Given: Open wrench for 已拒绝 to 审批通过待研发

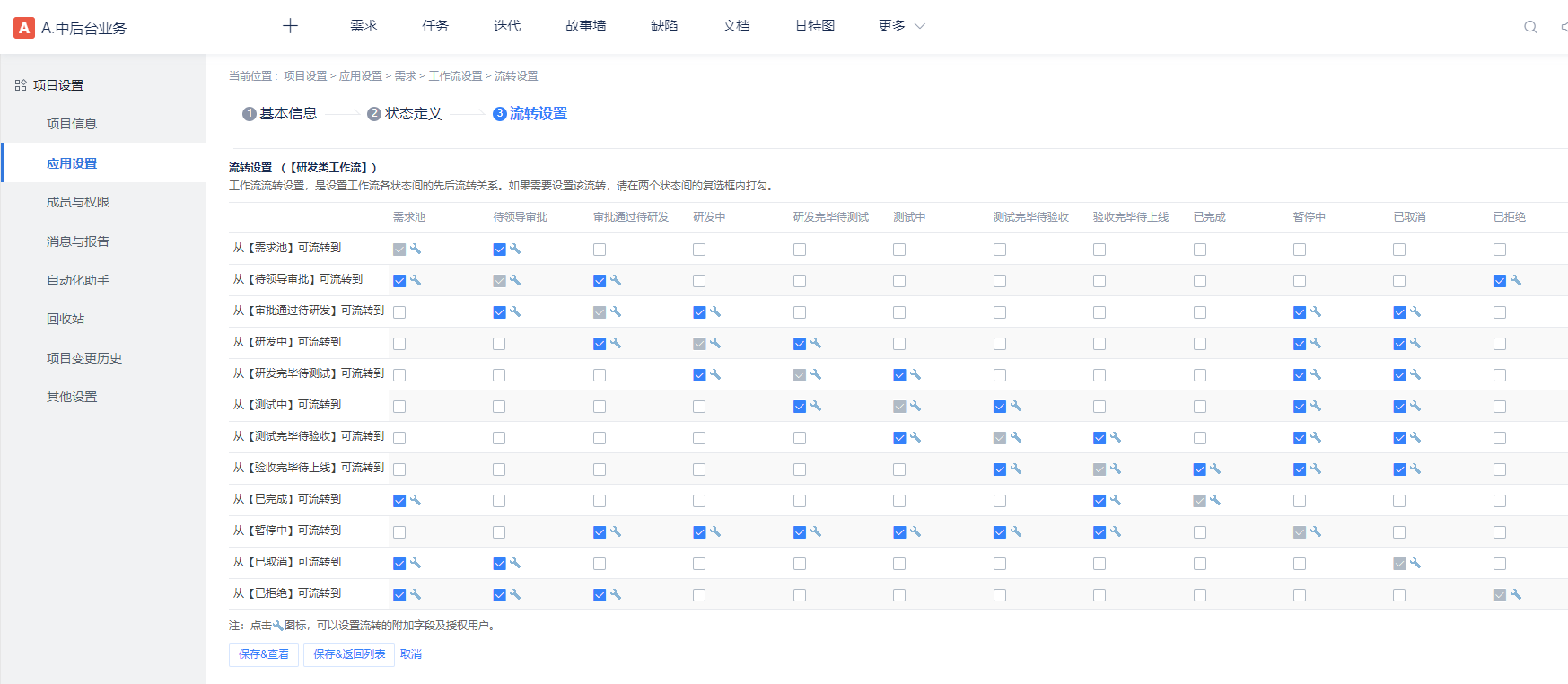Looking at the screenshot, I should 616,594.
